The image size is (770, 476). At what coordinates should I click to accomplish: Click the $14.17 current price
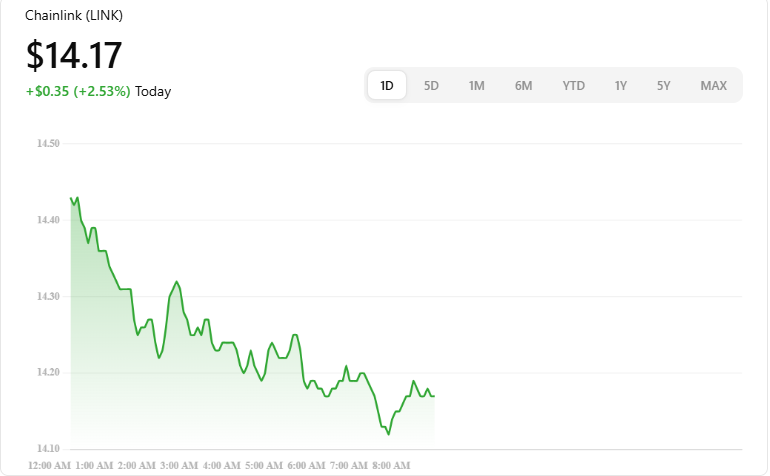pyautogui.click(x=75, y=55)
